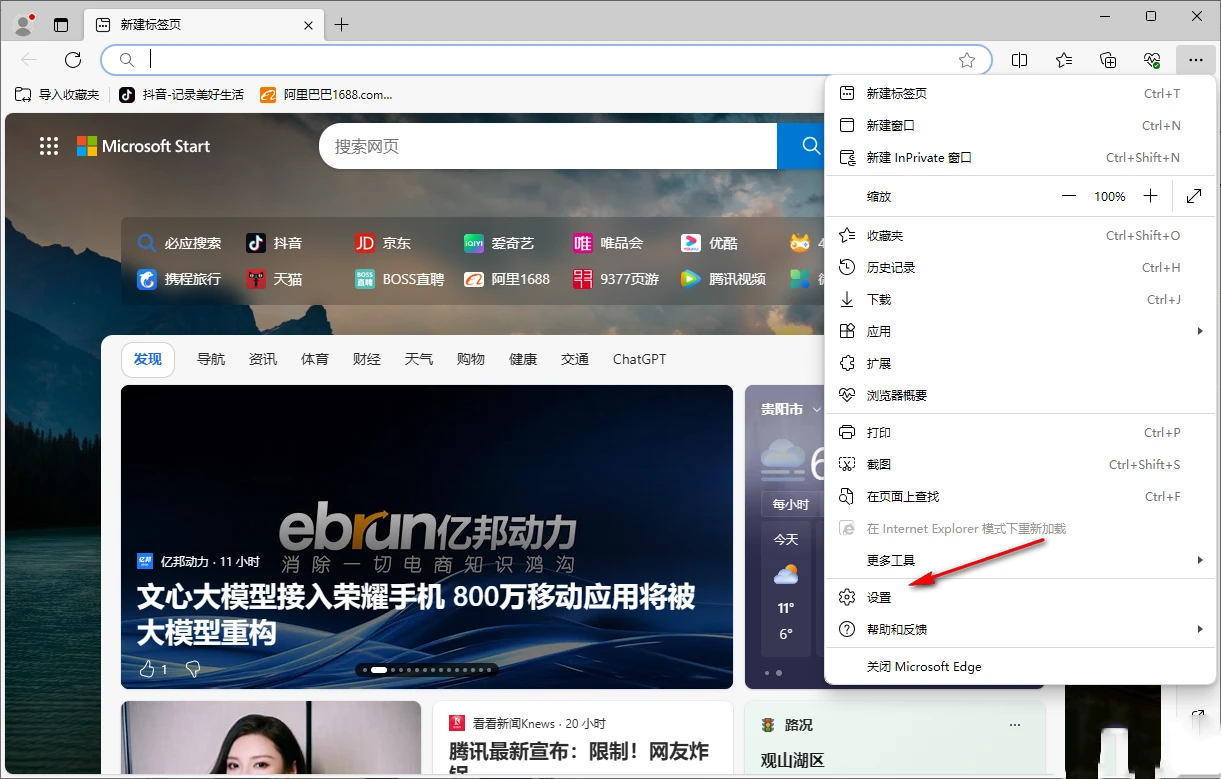Open the 9377页游 quick link
The image size is (1221, 779).
click(x=616, y=279)
